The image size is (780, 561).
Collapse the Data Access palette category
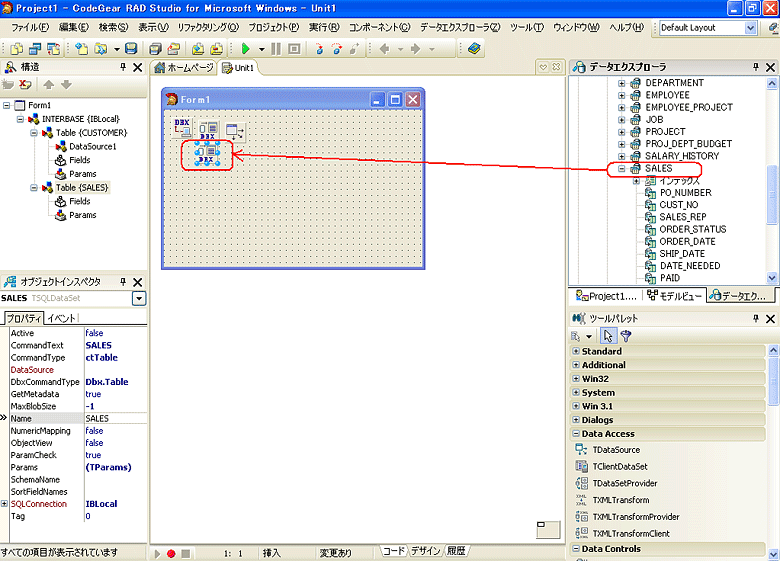576,434
